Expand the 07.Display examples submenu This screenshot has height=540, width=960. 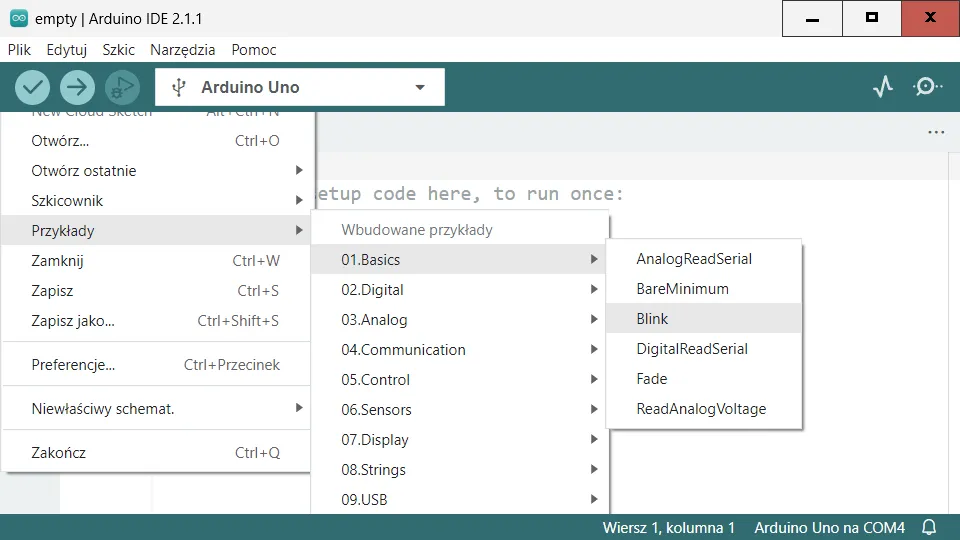459,440
